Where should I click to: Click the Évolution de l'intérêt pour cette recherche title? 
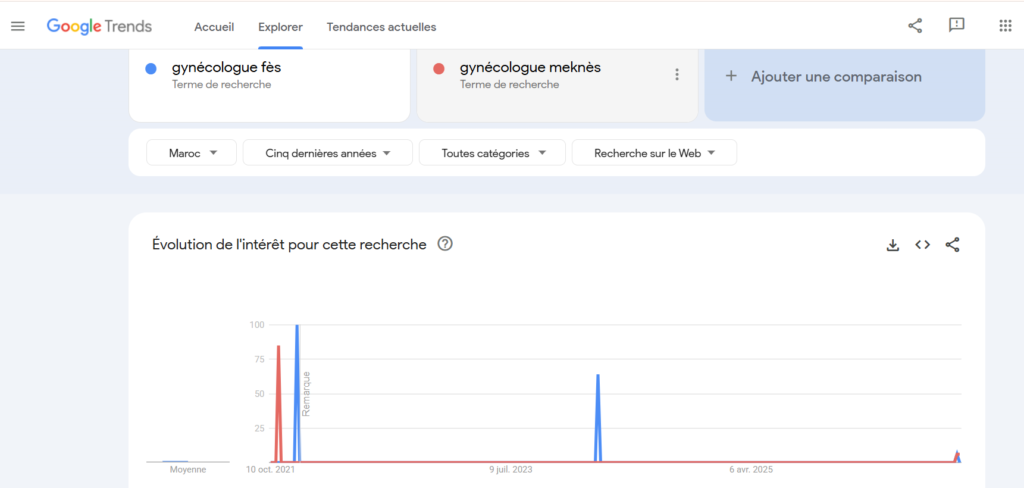(289, 244)
